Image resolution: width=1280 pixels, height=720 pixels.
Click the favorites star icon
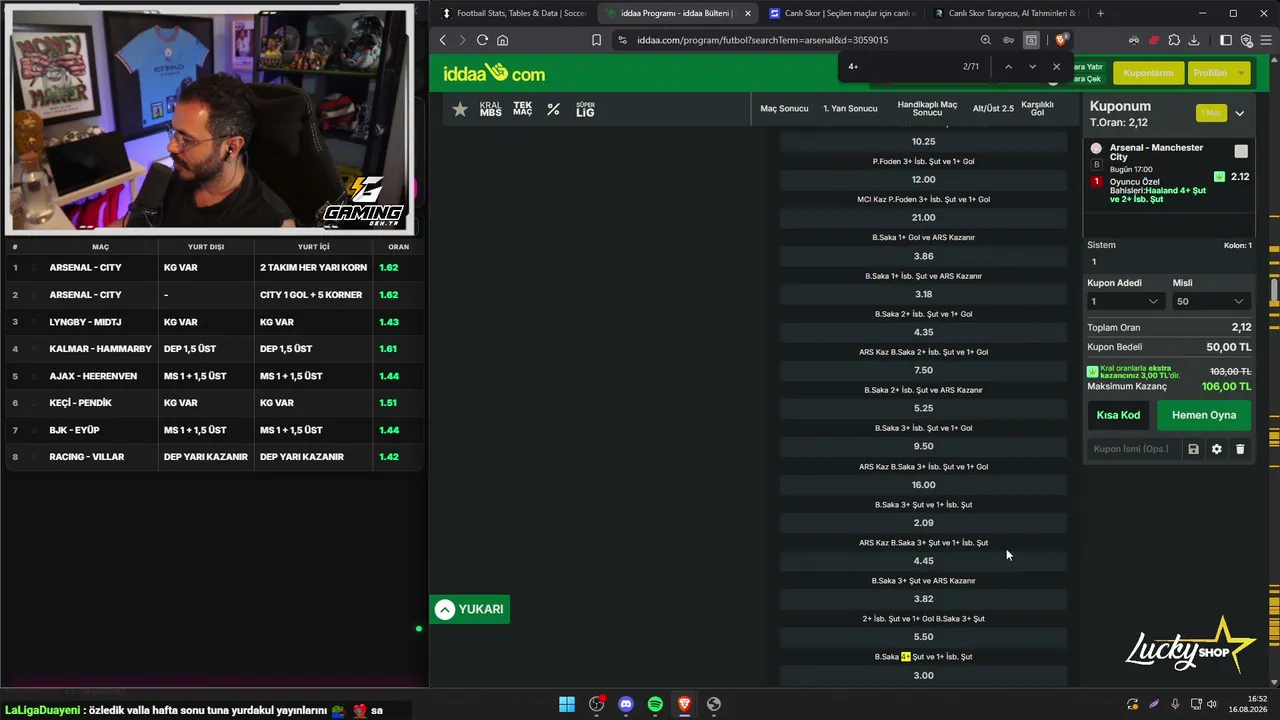coord(460,109)
